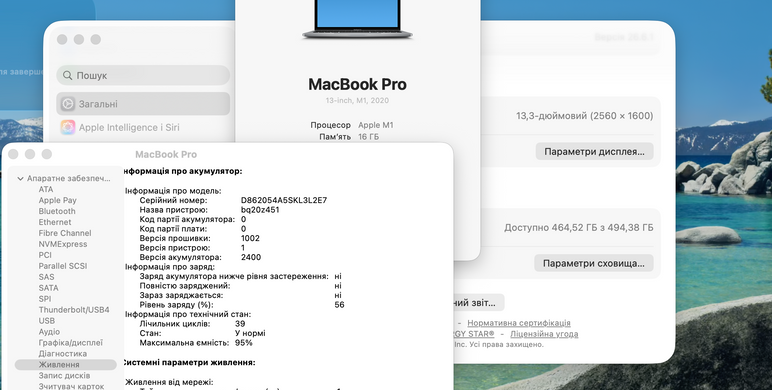
Task: Click maximum capacity value 95%
Action: tap(244, 343)
